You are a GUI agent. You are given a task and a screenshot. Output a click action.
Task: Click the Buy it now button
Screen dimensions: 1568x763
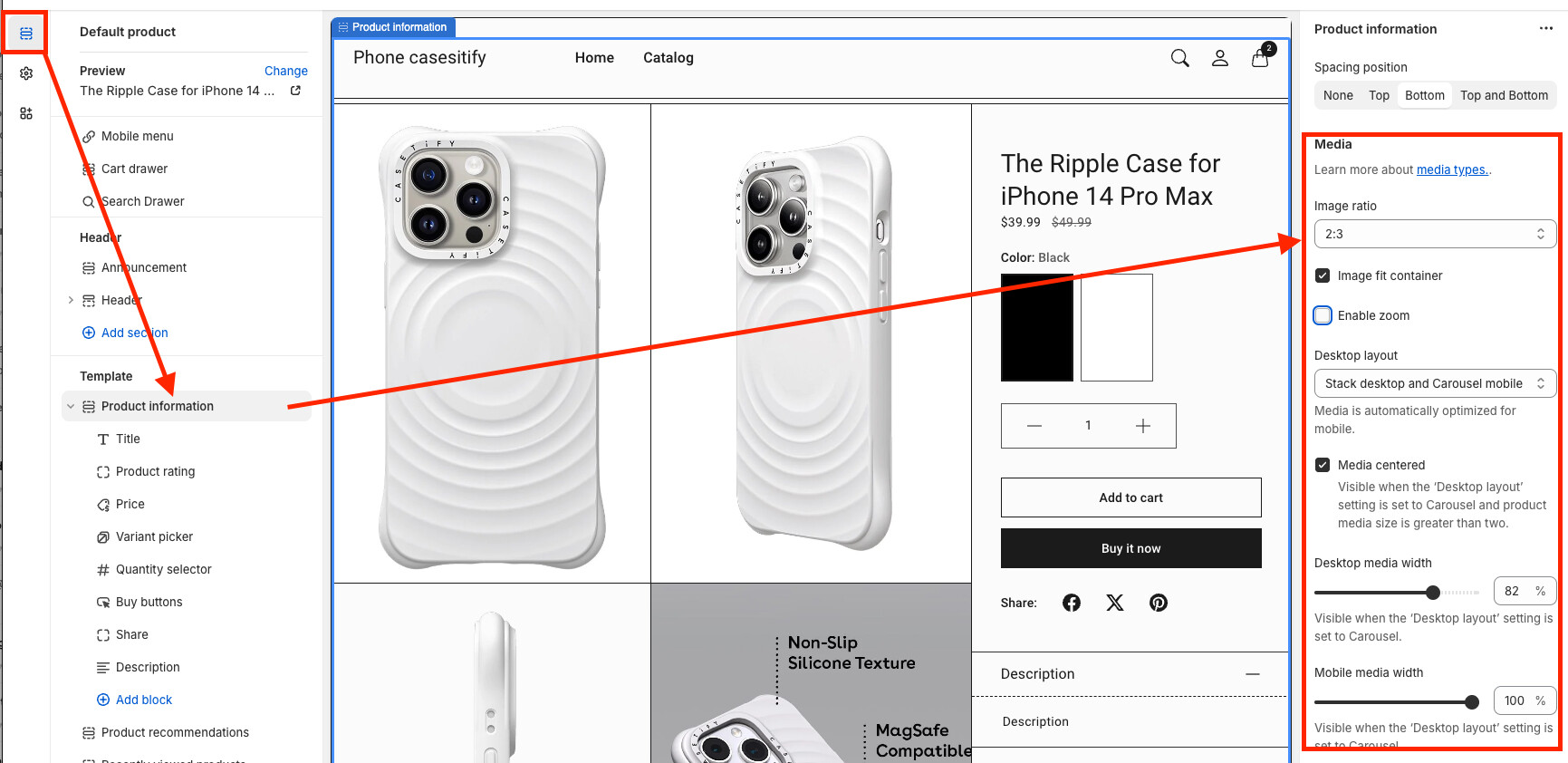point(1131,548)
